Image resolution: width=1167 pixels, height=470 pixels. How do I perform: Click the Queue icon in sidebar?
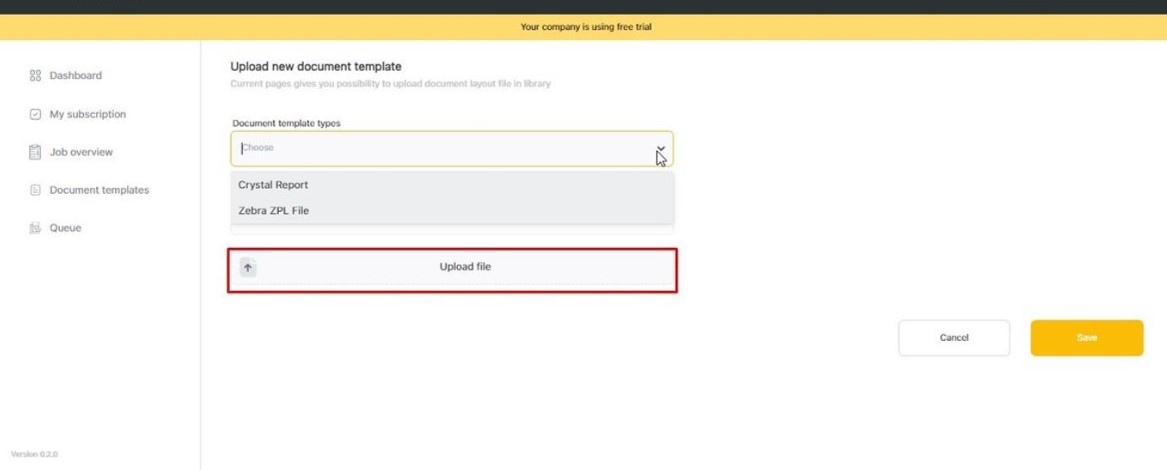[x=35, y=228]
